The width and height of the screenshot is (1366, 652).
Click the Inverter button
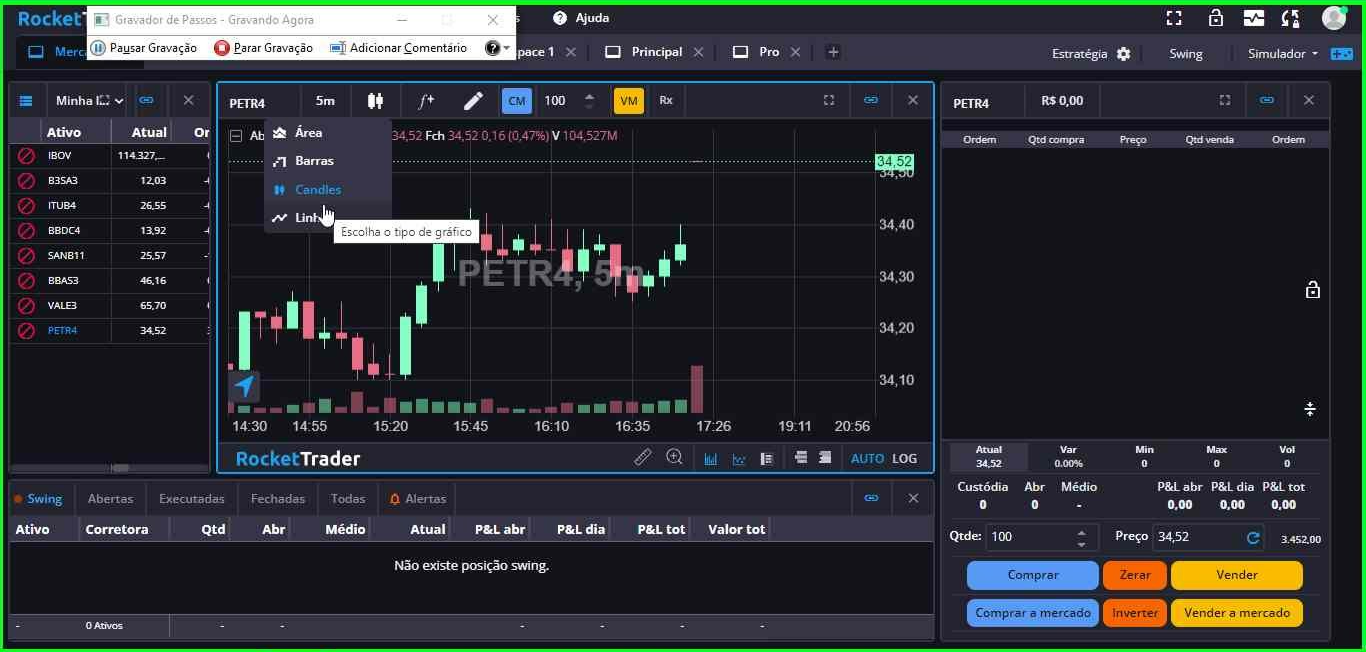pyautogui.click(x=1135, y=613)
